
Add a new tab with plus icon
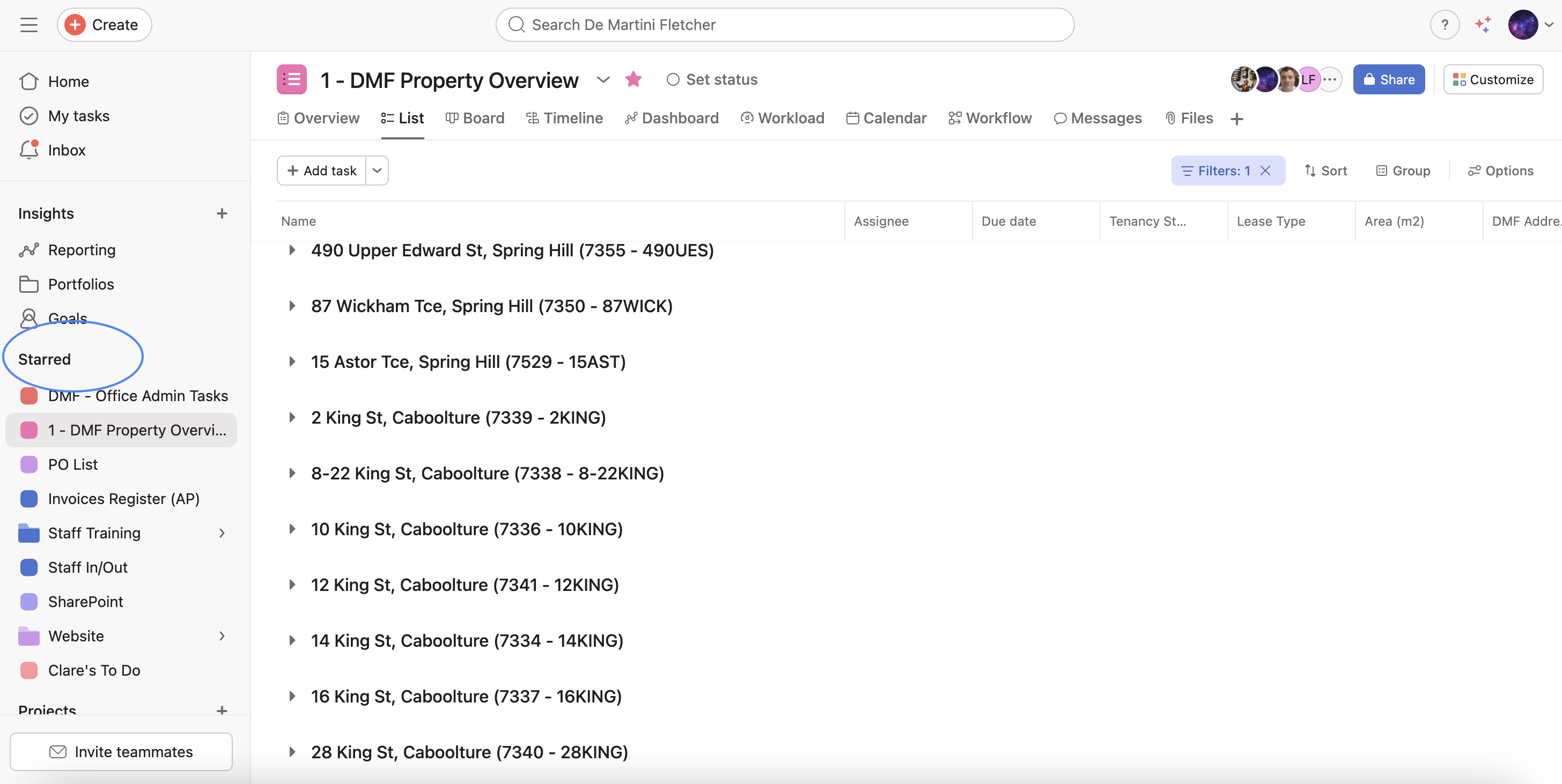coord(1237,119)
